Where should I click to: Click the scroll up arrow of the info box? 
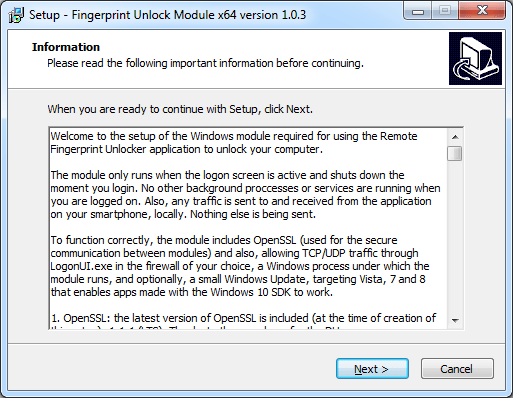point(455,137)
